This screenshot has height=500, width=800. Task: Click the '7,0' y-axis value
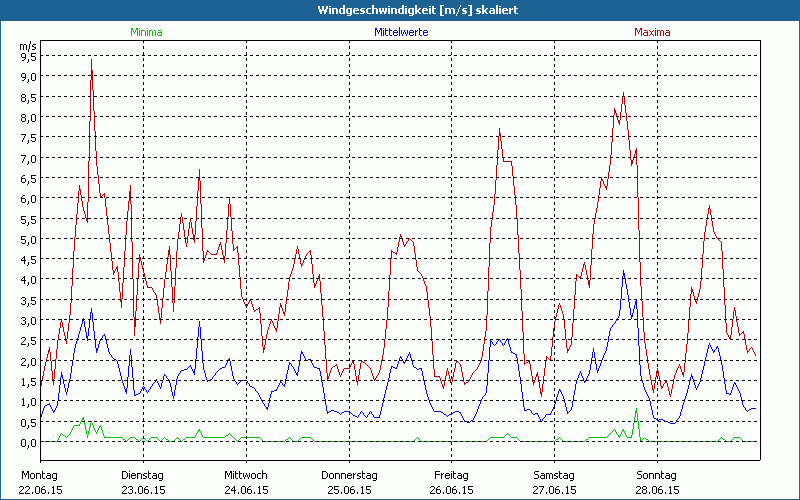[29, 158]
